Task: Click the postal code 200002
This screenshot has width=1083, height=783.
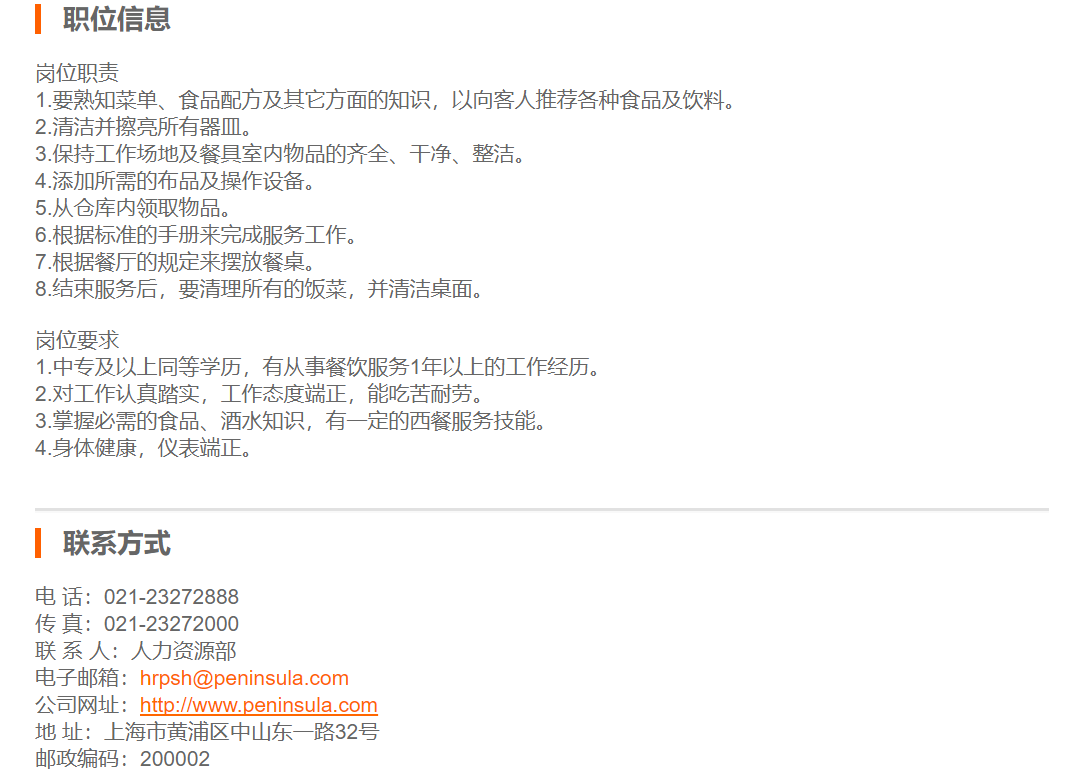Action: (175, 759)
